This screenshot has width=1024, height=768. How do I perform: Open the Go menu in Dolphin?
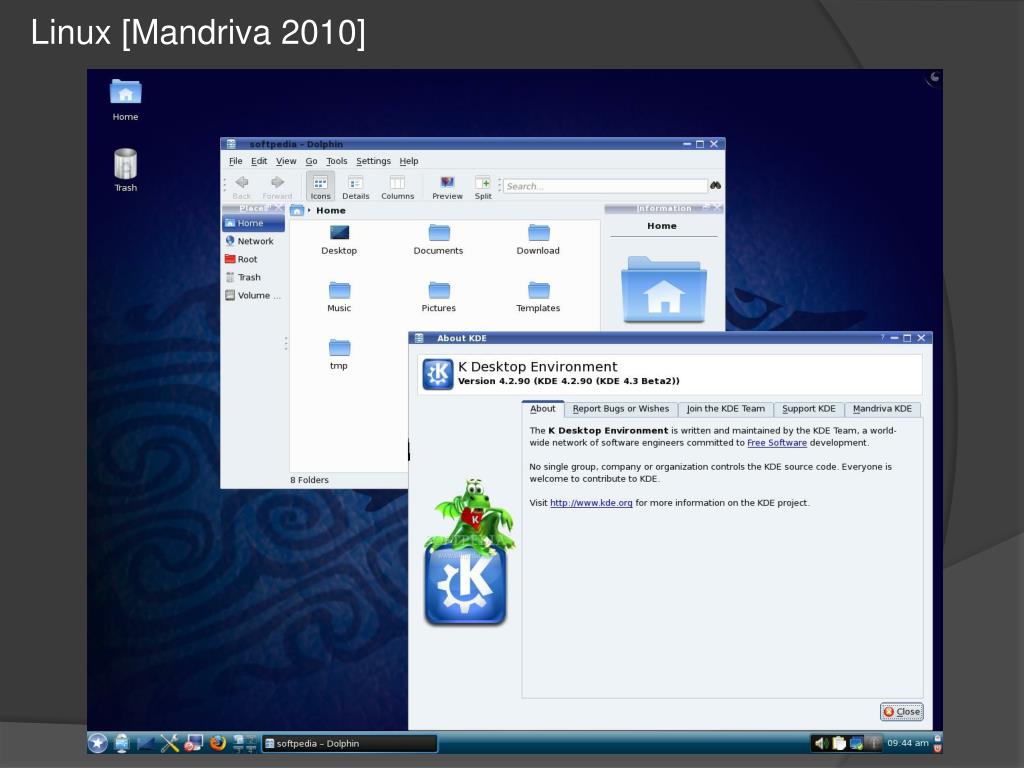pyautogui.click(x=312, y=161)
